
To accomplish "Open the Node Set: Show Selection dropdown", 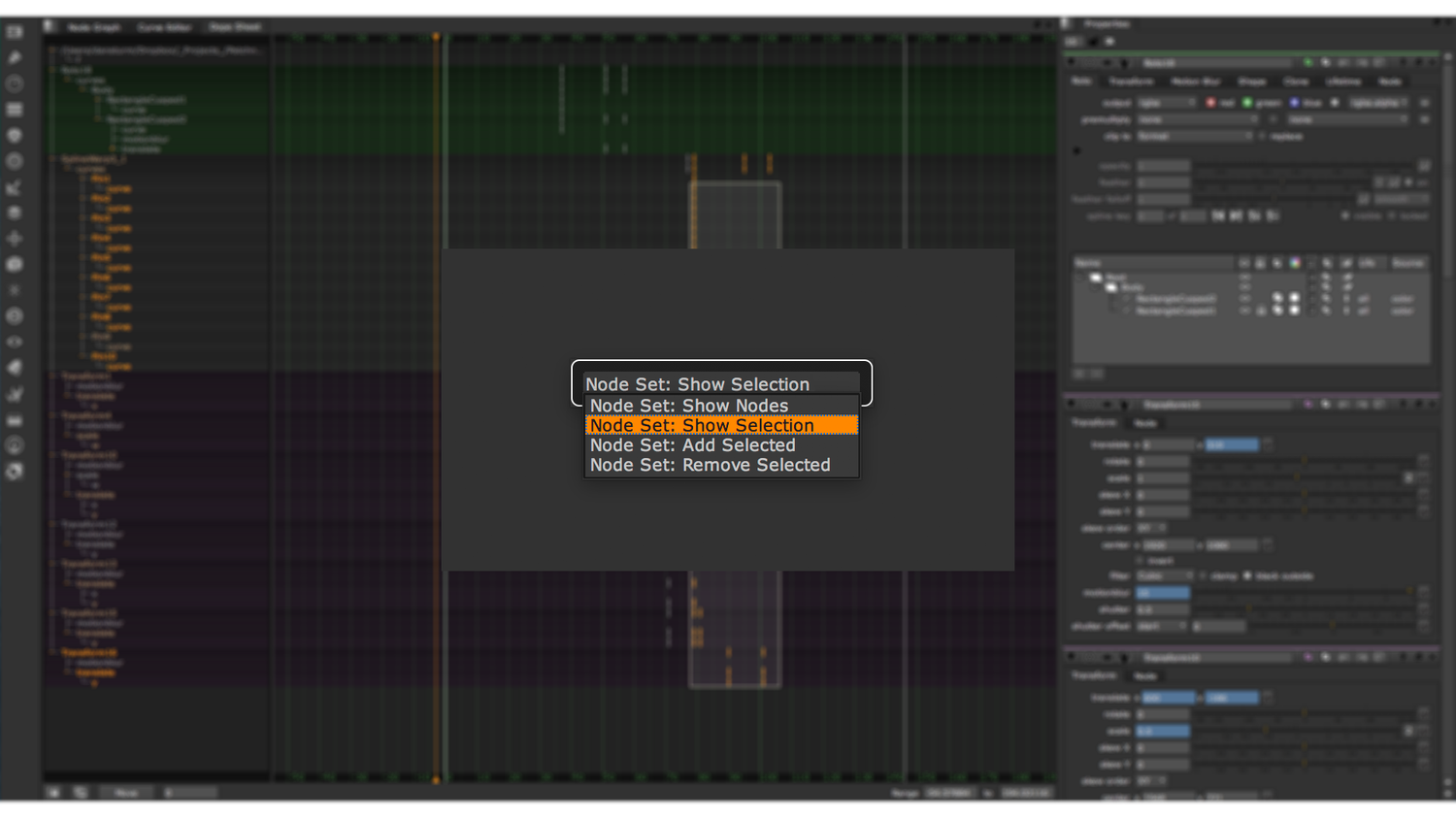I will (721, 384).
